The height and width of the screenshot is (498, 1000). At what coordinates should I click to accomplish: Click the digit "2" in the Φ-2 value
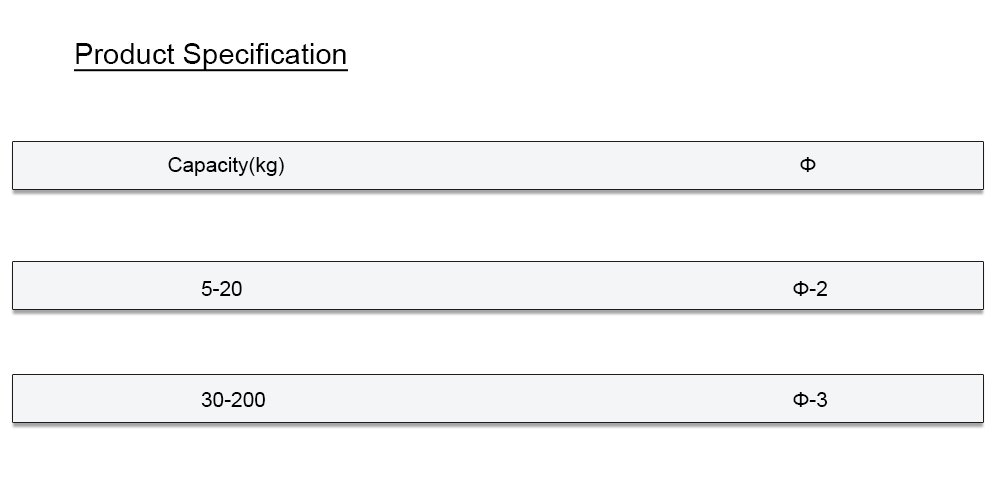click(x=822, y=290)
